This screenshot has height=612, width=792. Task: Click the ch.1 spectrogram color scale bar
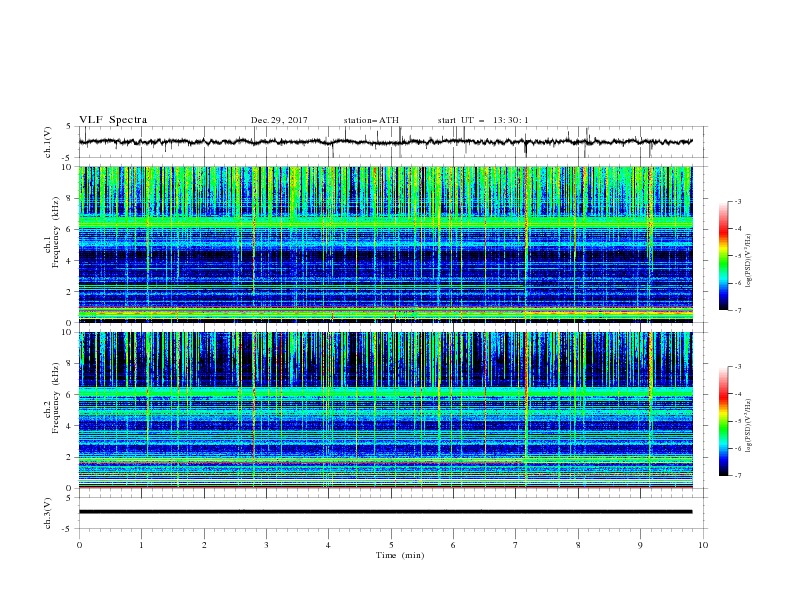point(724,256)
